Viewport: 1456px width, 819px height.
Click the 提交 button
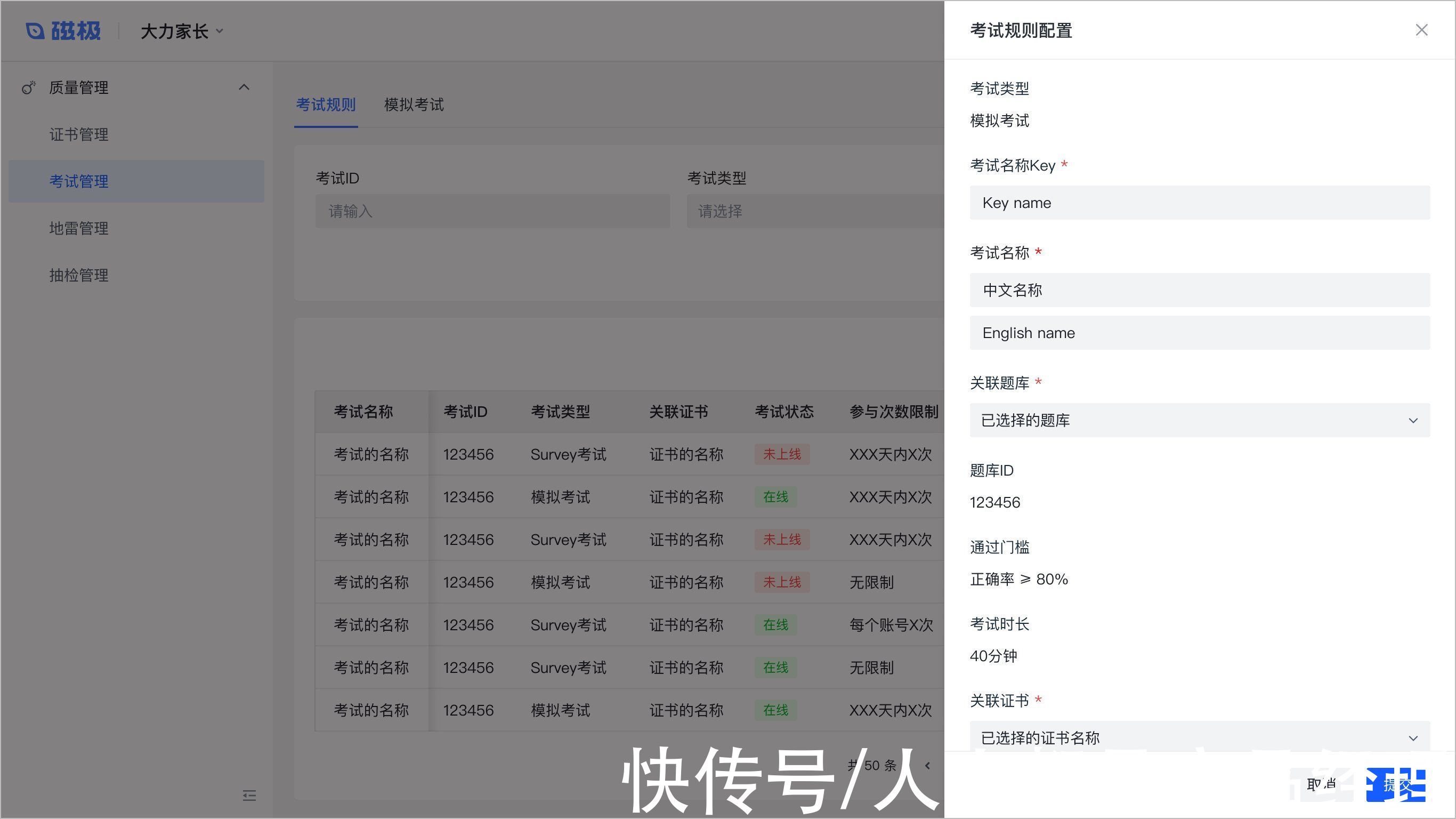click(1397, 785)
